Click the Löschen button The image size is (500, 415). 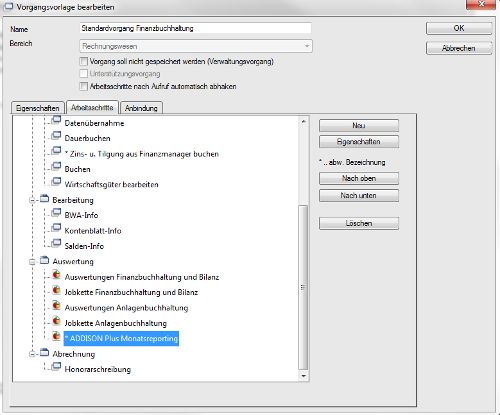359,223
